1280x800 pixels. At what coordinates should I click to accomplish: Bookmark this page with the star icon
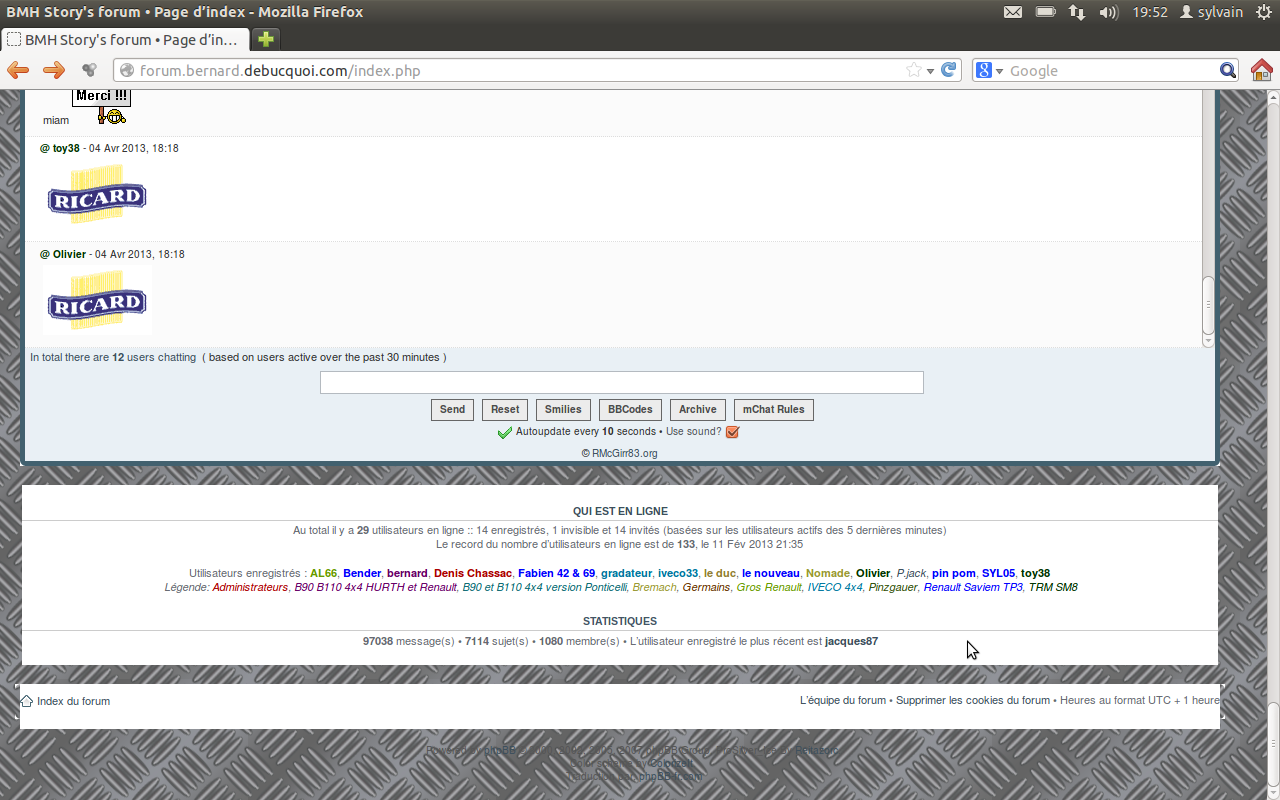[913, 70]
